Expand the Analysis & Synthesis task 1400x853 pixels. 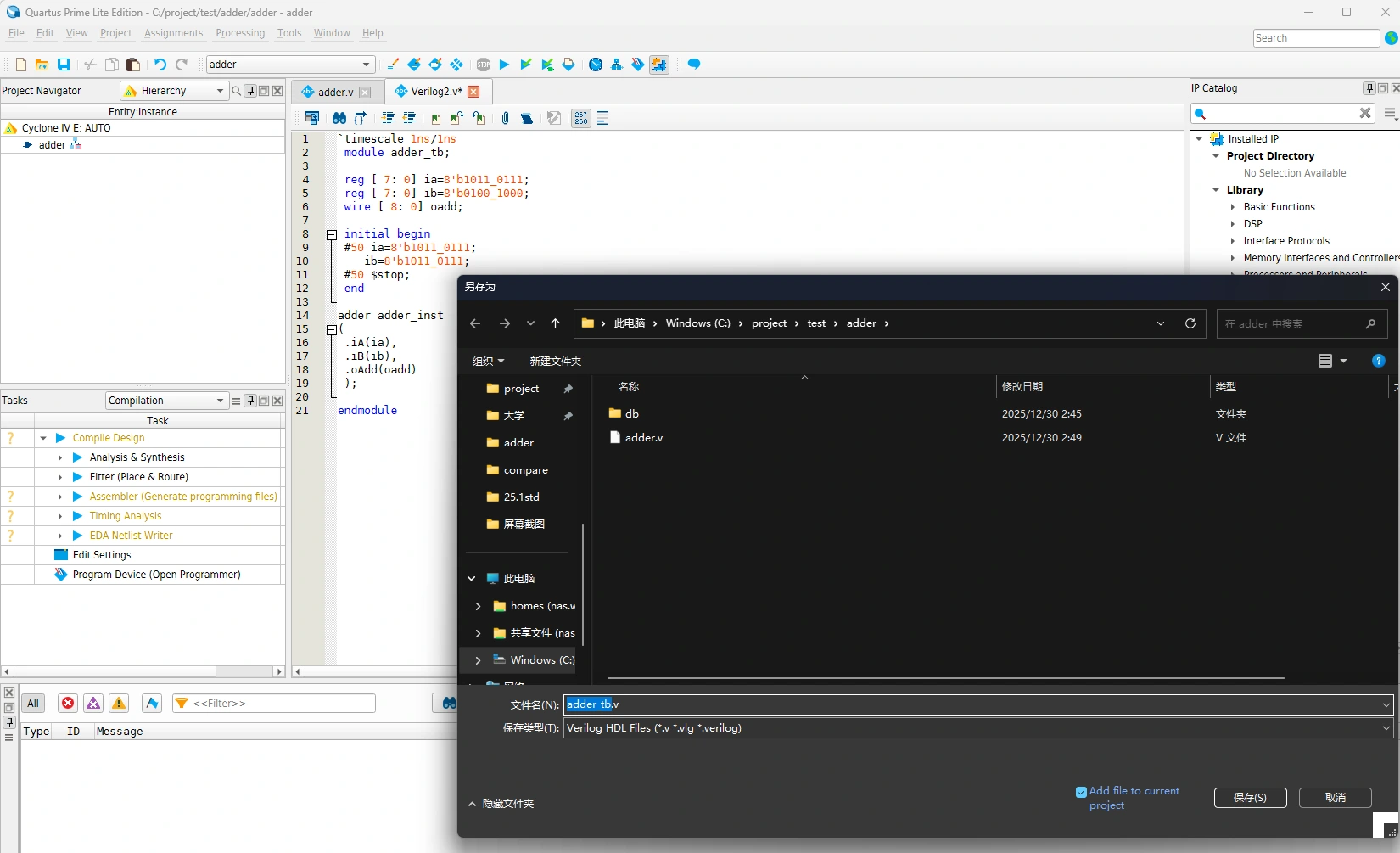60,457
